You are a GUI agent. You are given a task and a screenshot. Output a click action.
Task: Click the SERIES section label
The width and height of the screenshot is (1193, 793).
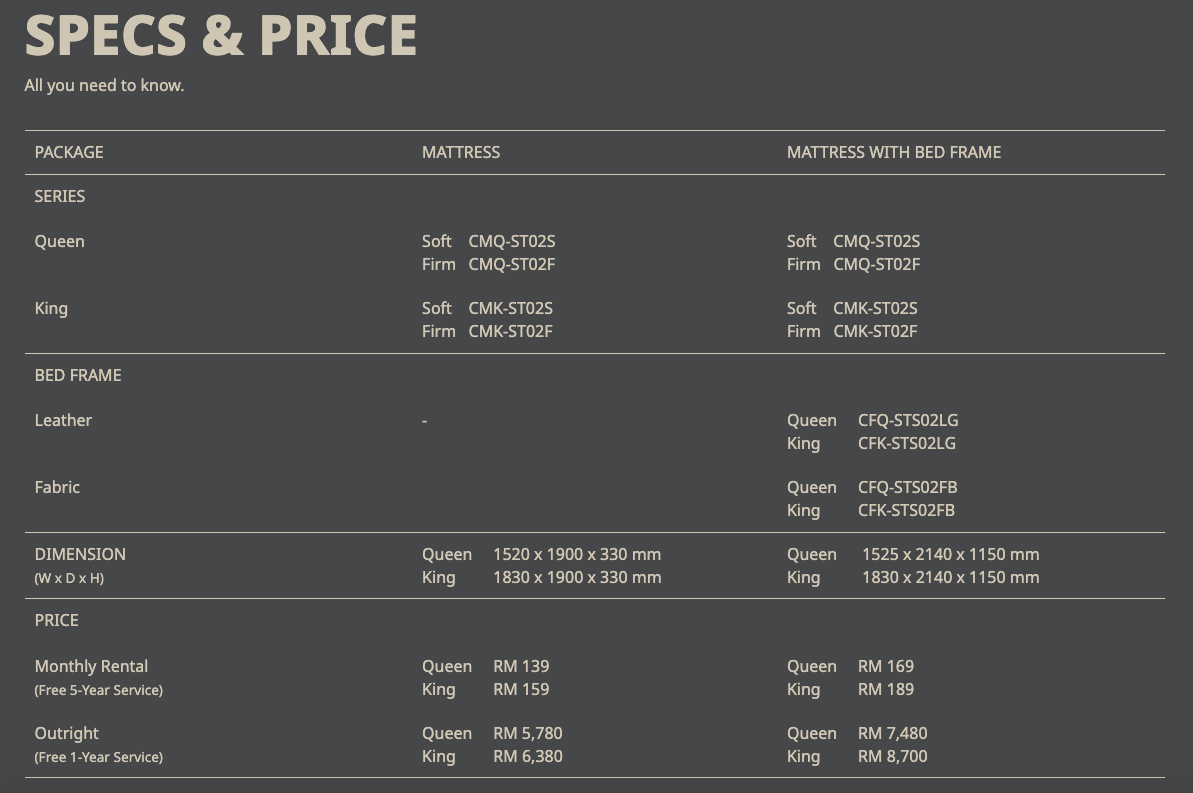(60, 196)
